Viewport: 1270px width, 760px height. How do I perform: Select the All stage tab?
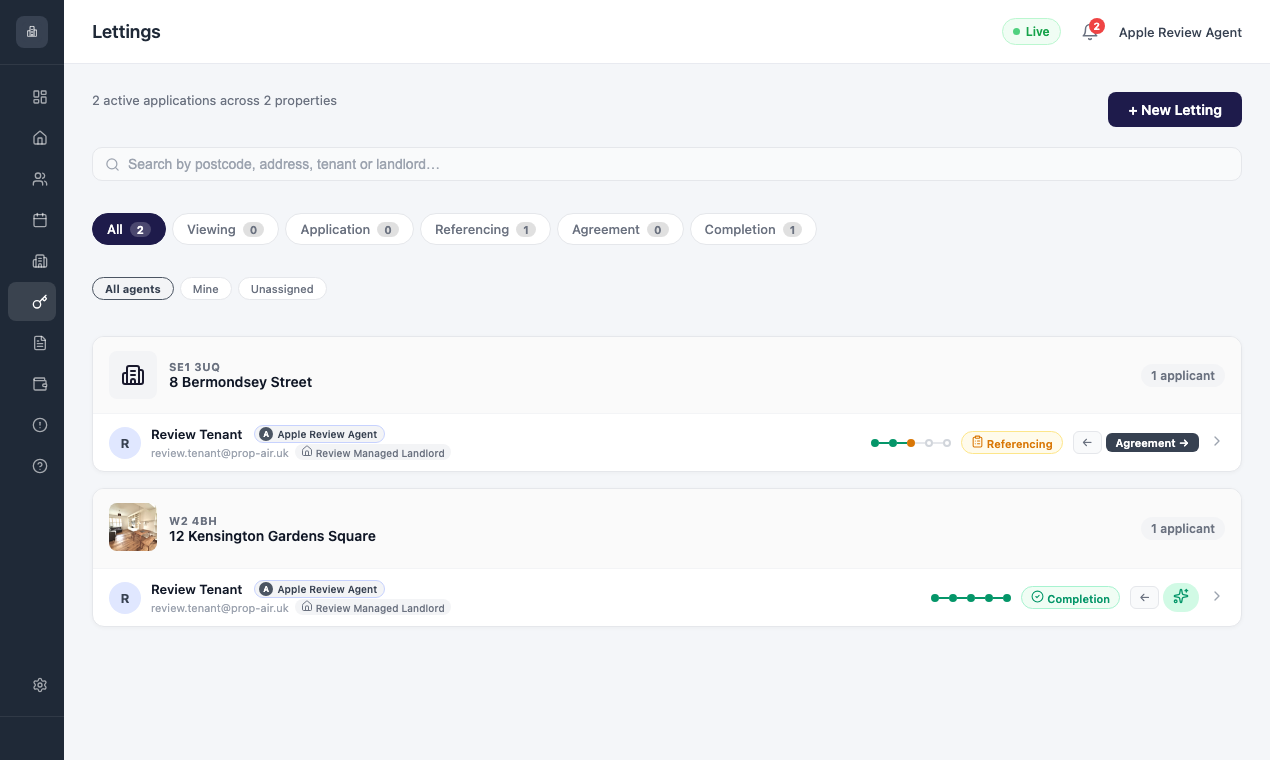[129, 229]
